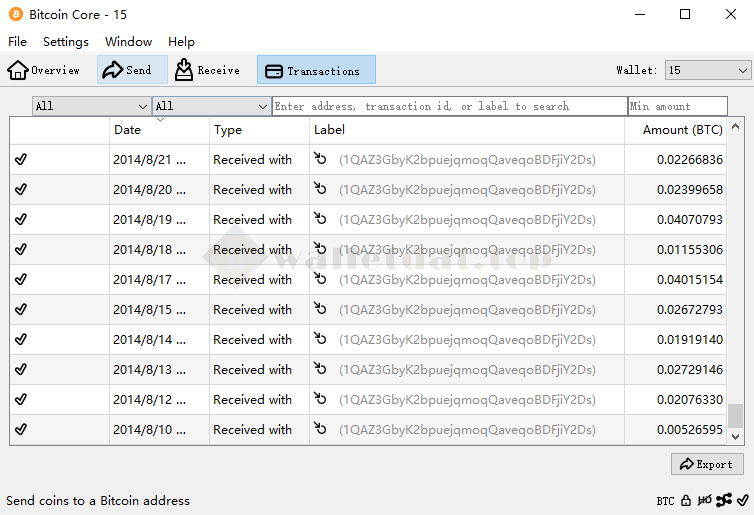Sort transactions by Date column header
Image resolution: width=754 pixels, height=515 pixels.
click(x=160, y=130)
